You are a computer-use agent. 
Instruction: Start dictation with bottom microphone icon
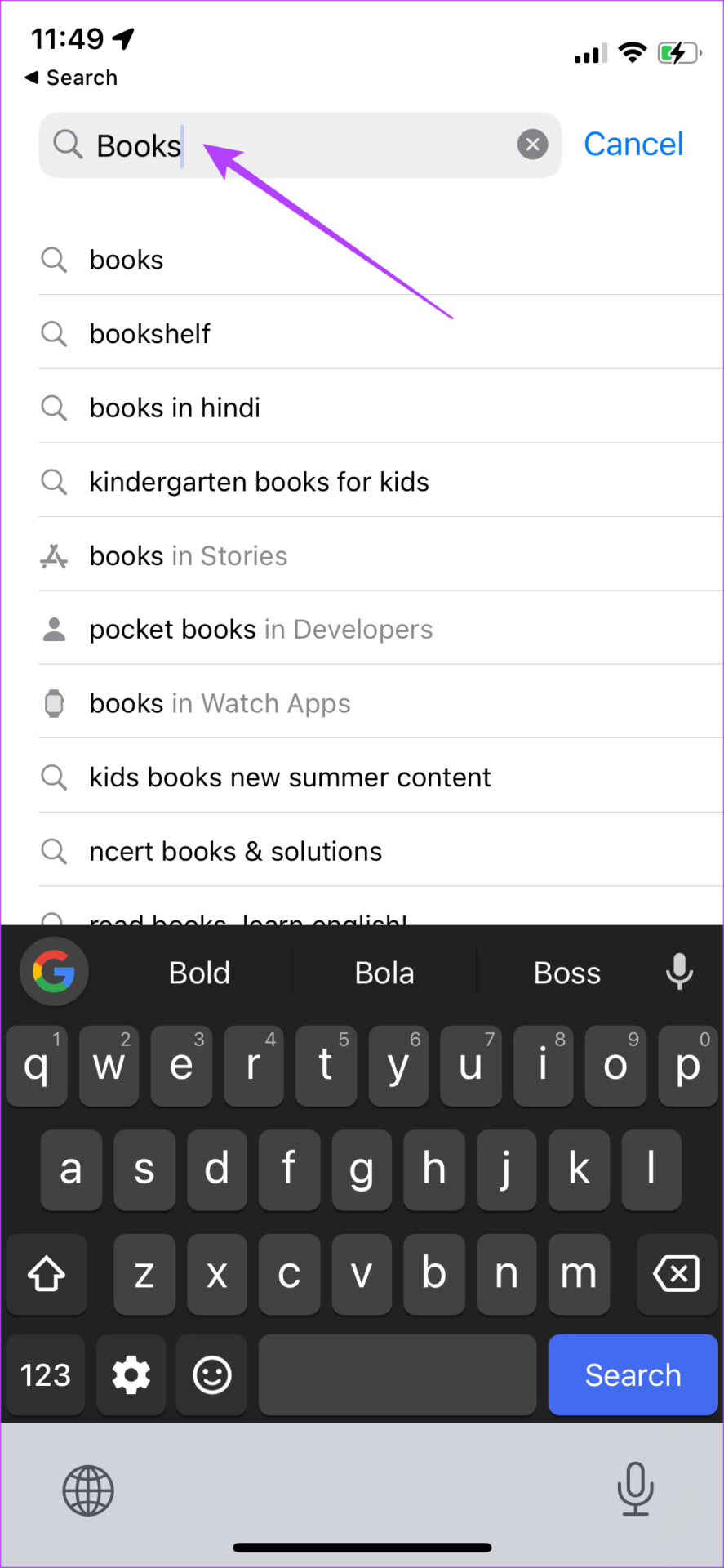click(x=635, y=1488)
